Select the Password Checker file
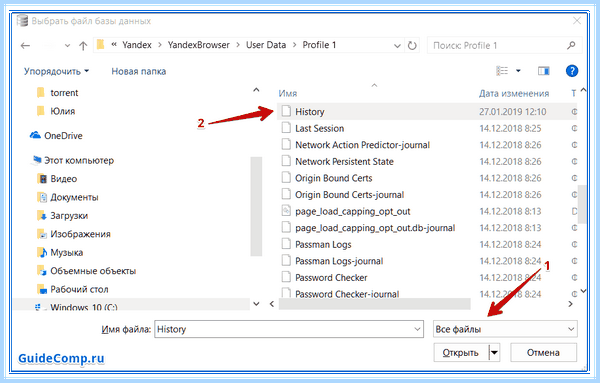The image size is (600, 383). (x=331, y=277)
